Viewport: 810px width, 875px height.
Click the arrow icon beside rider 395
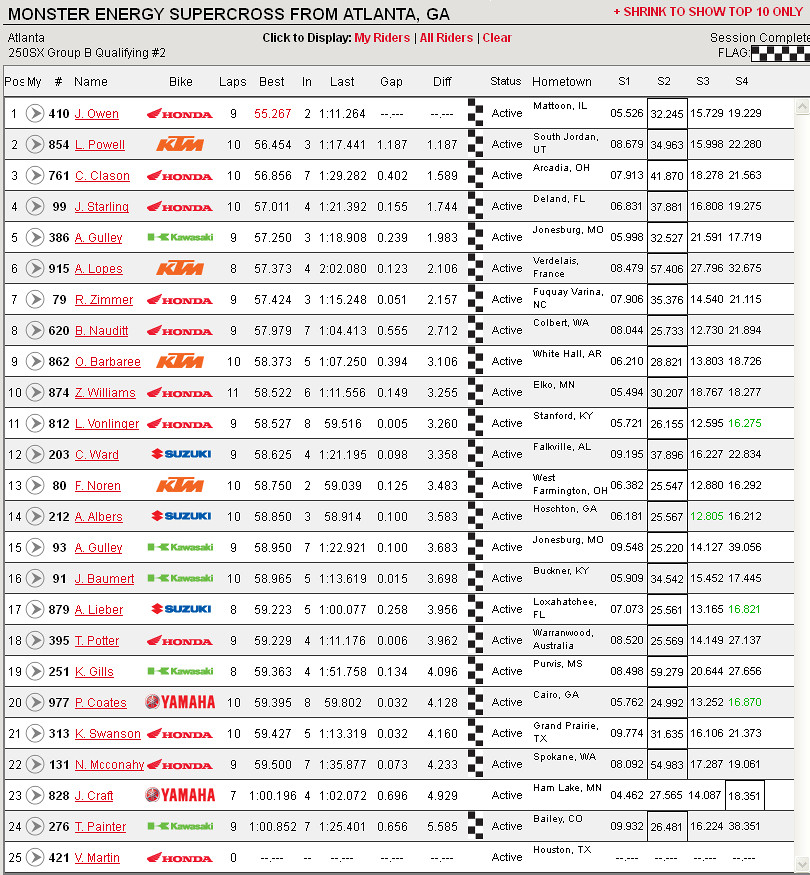click(35, 641)
